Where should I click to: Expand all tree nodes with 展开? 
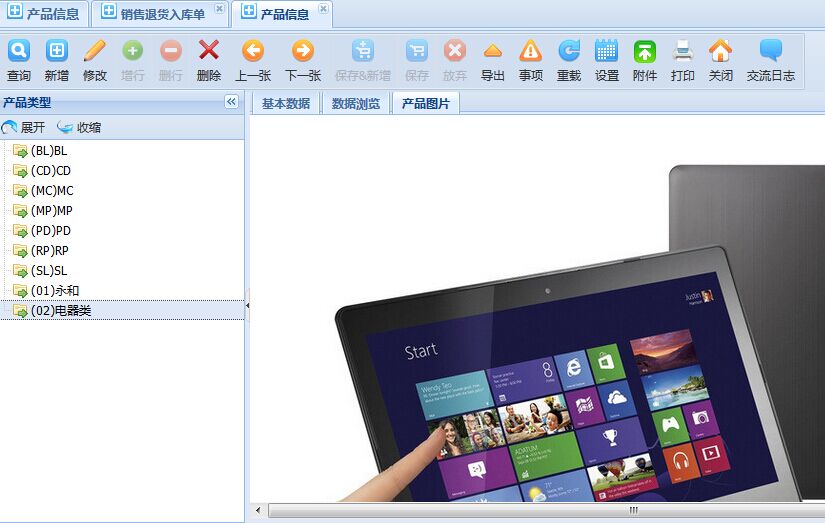pyautogui.click(x=24, y=127)
